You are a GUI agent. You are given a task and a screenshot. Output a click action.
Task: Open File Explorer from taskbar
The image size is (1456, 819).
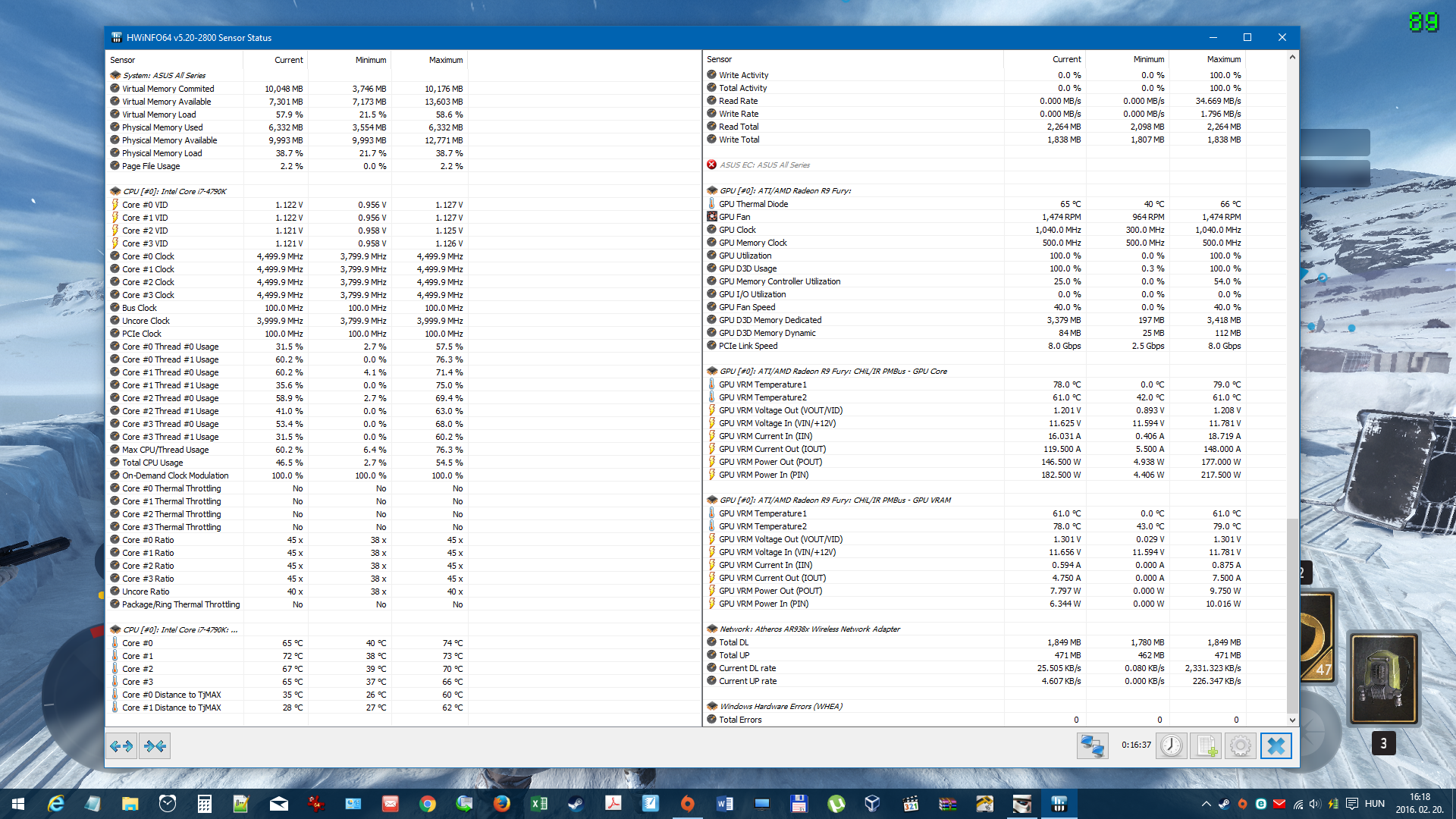pos(130,804)
